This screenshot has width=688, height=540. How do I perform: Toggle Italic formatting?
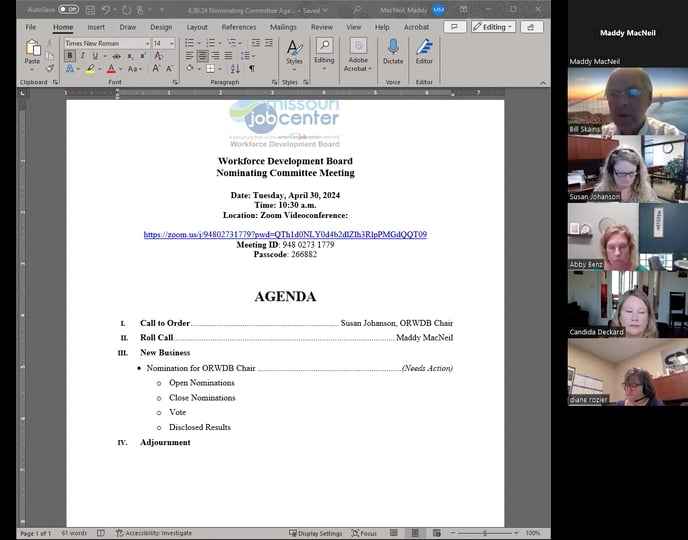(82, 56)
